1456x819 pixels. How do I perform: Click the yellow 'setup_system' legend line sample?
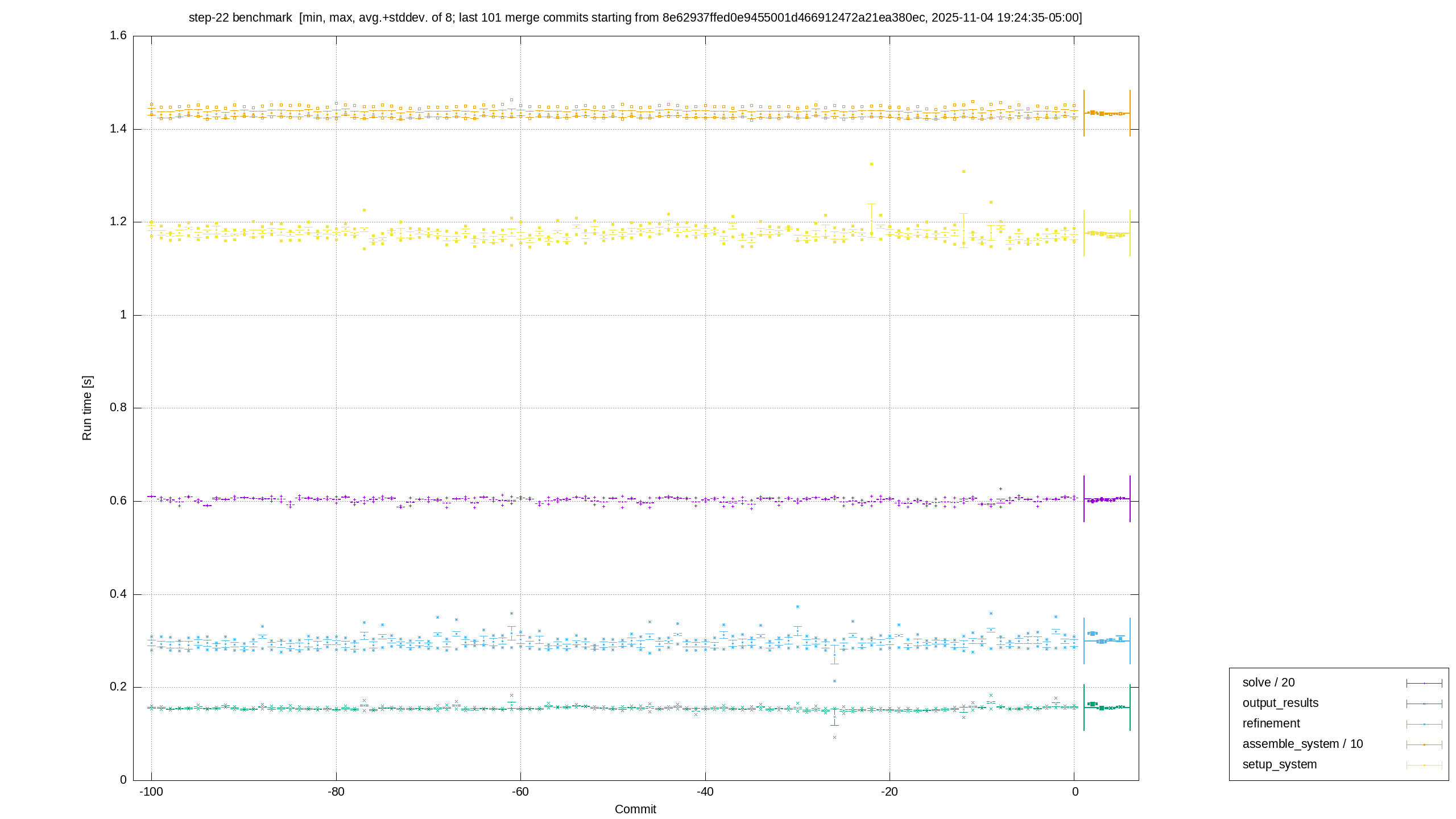click(x=1424, y=765)
